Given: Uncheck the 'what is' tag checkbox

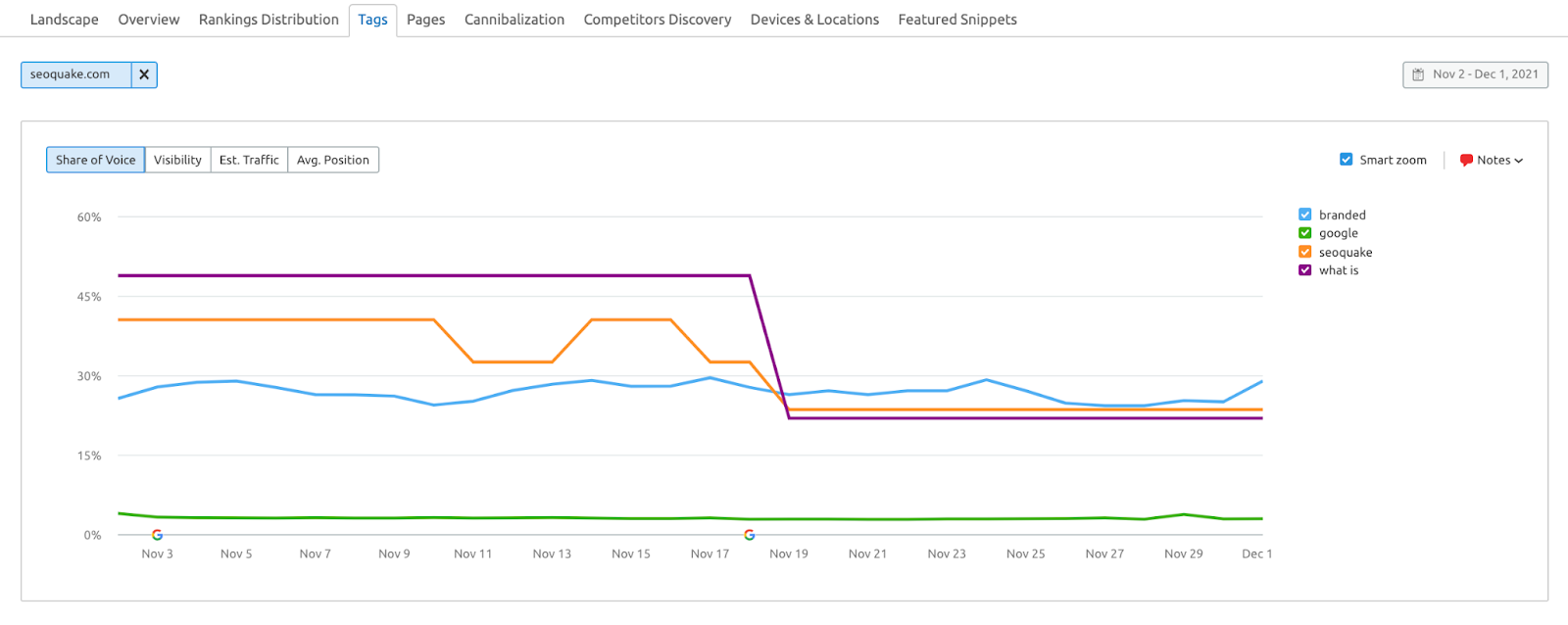Looking at the screenshot, I should [x=1305, y=270].
